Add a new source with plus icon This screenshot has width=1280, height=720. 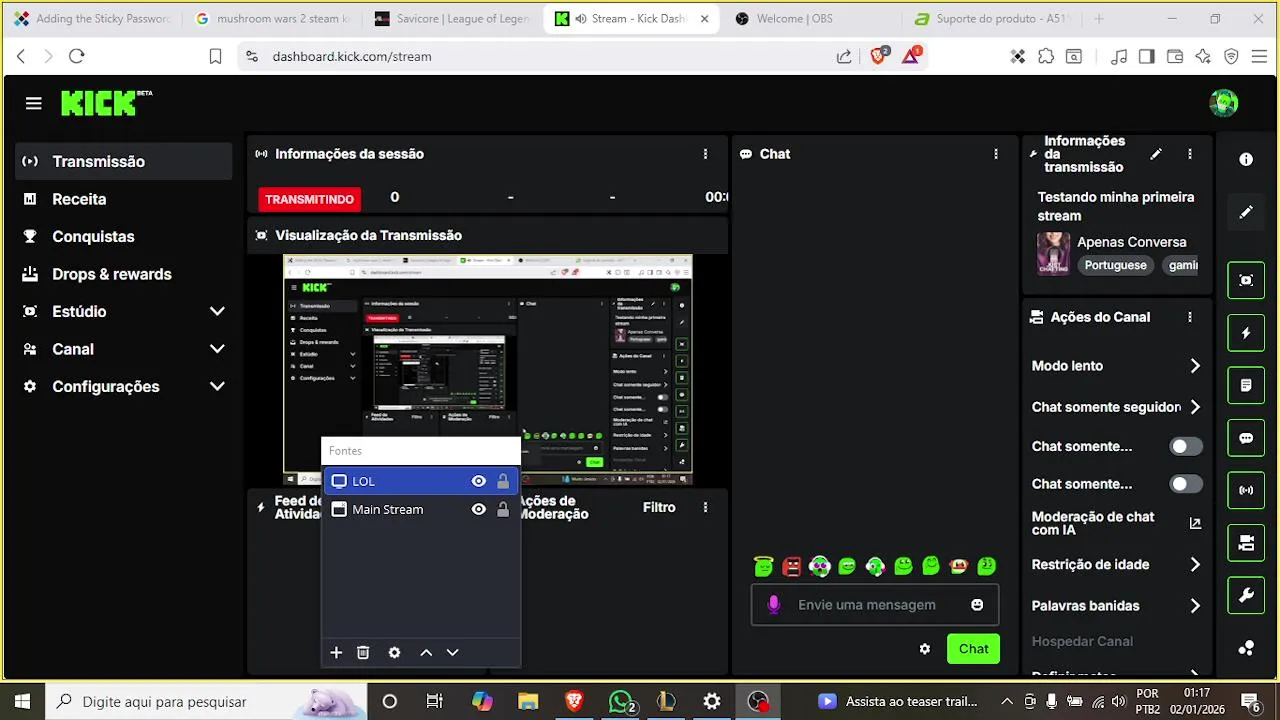(x=336, y=652)
